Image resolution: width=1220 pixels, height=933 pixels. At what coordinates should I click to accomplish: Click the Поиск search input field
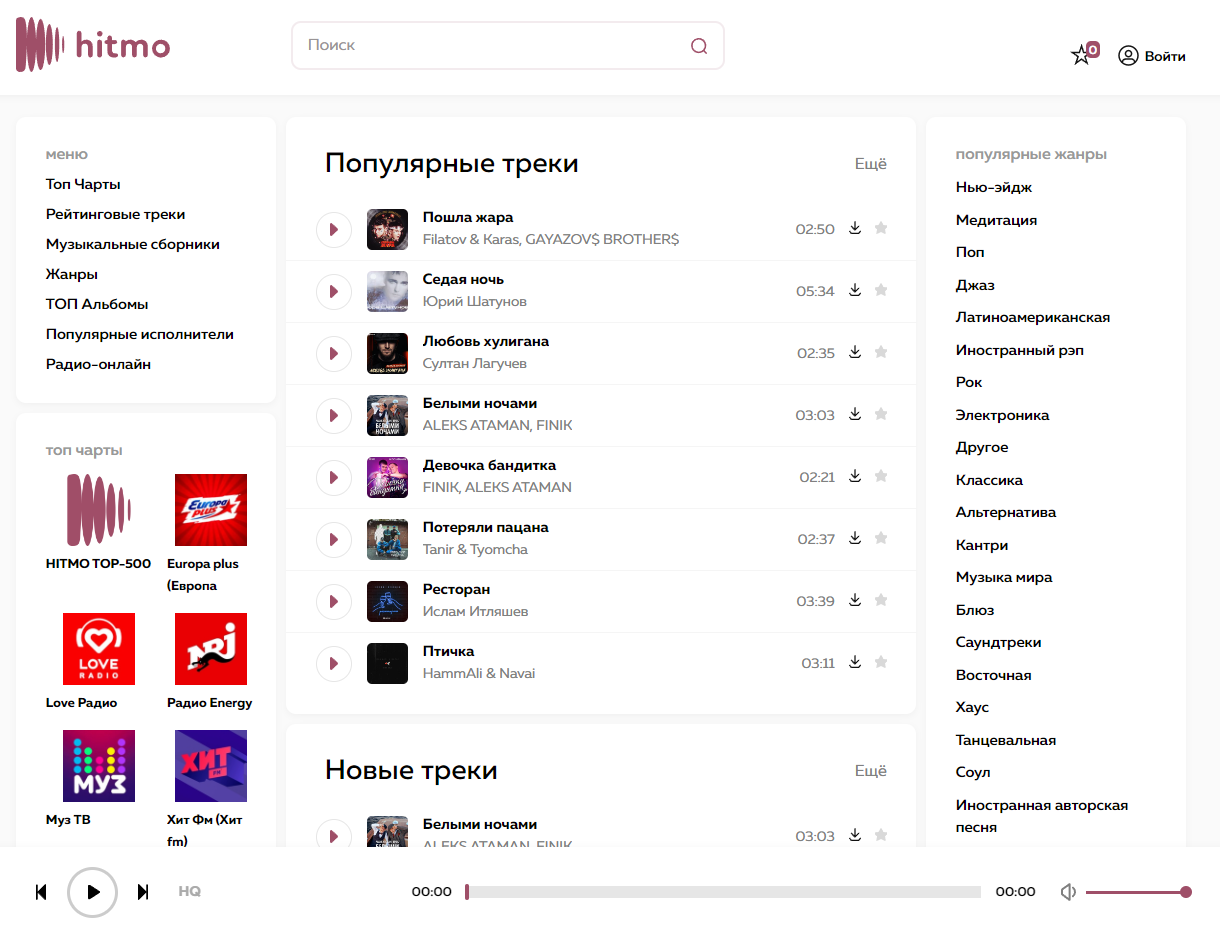point(490,46)
